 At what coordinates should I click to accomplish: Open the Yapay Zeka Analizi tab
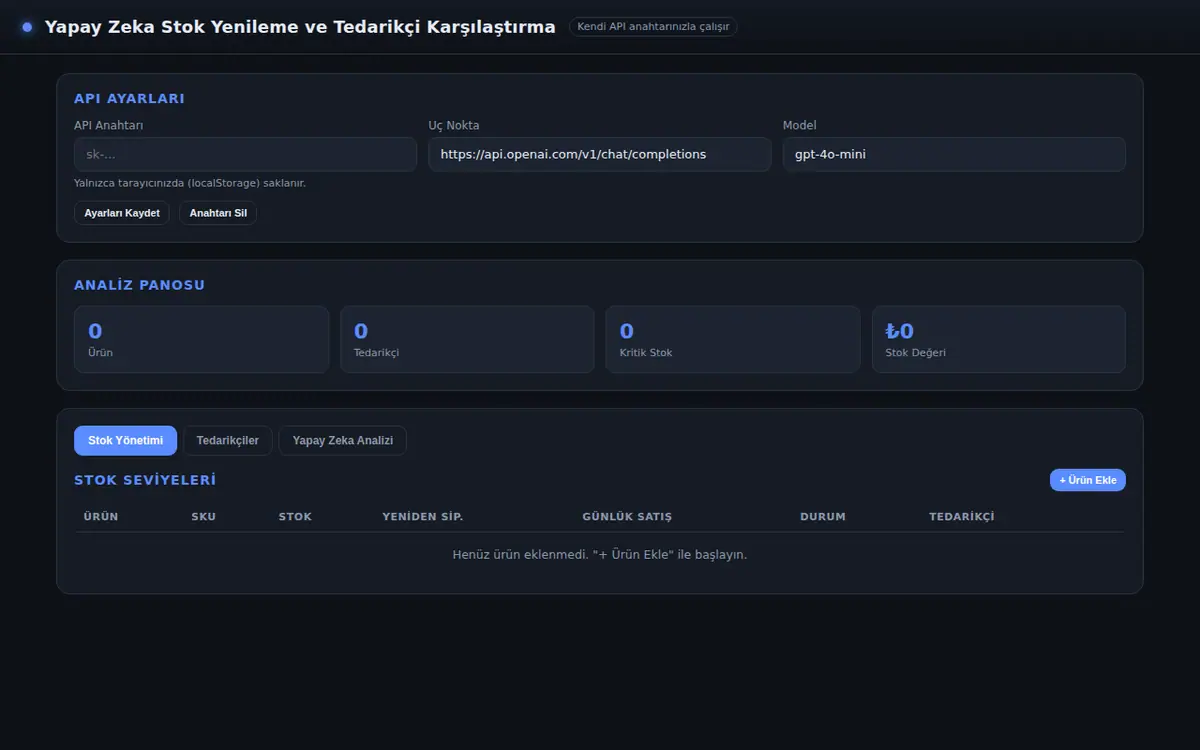point(343,441)
